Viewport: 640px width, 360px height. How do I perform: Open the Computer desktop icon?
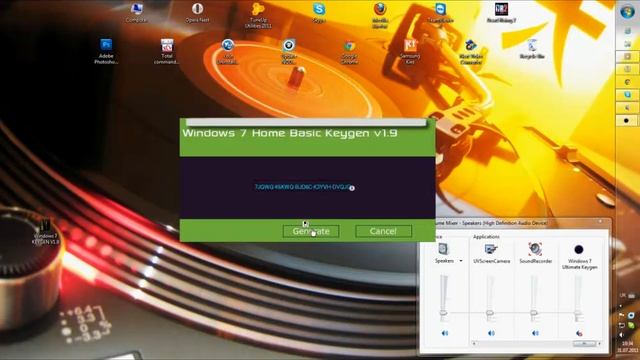[136, 12]
